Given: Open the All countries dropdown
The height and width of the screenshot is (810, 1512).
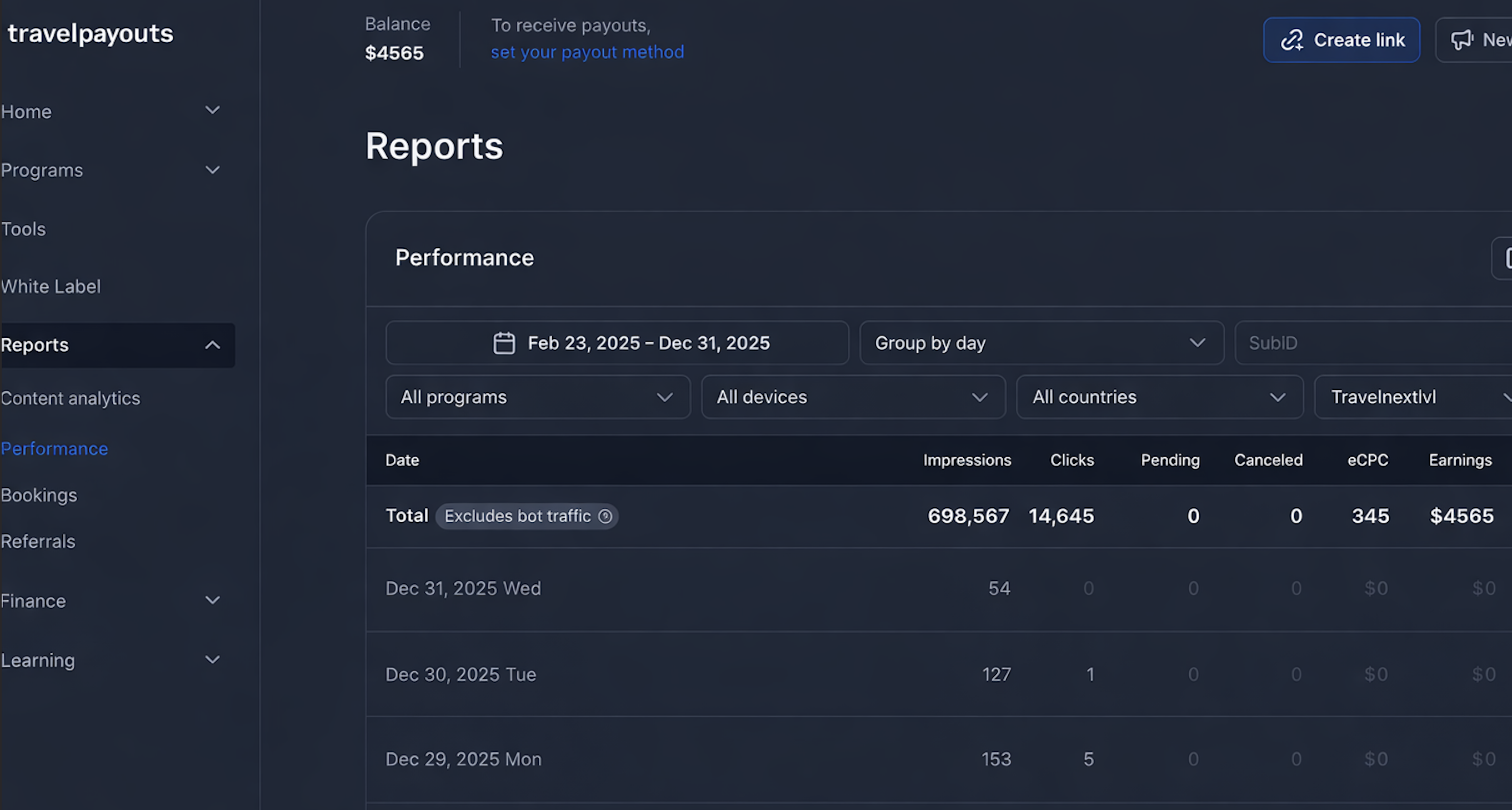Looking at the screenshot, I should [1159, 397].
